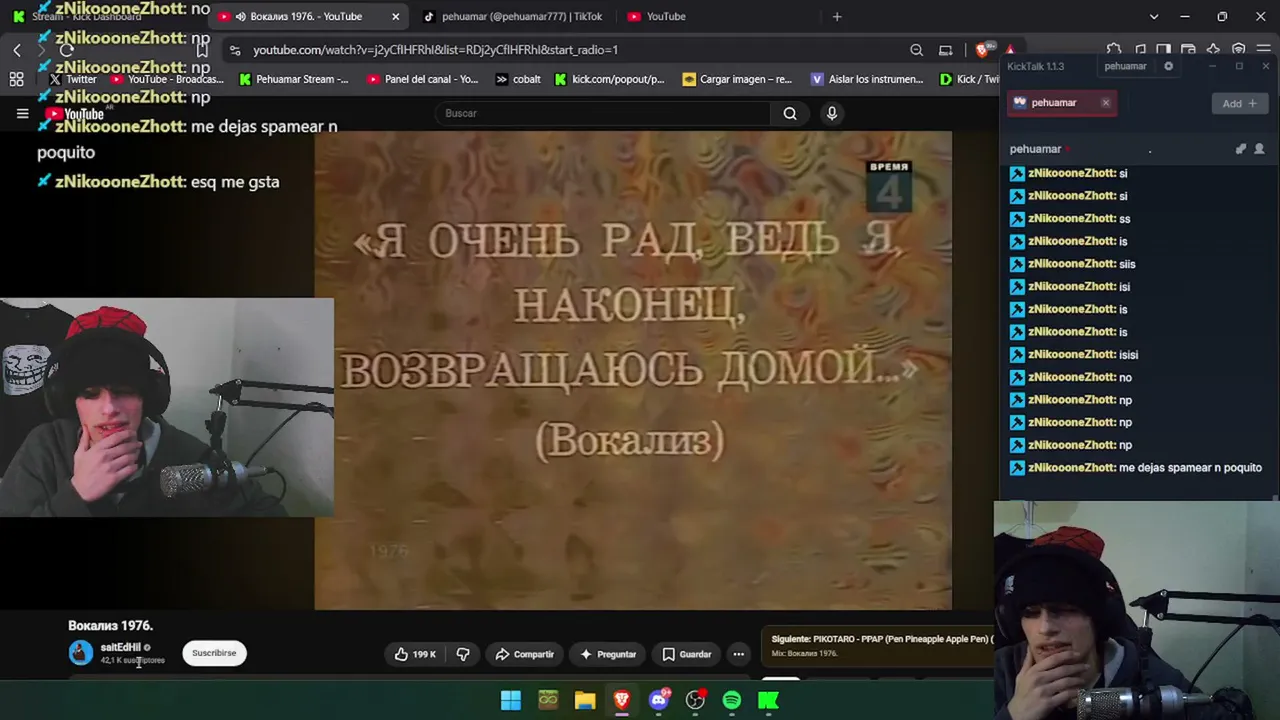Open Brave browser from the taskbar
The image size is (1280, 720).
click(x=621, y=700)
